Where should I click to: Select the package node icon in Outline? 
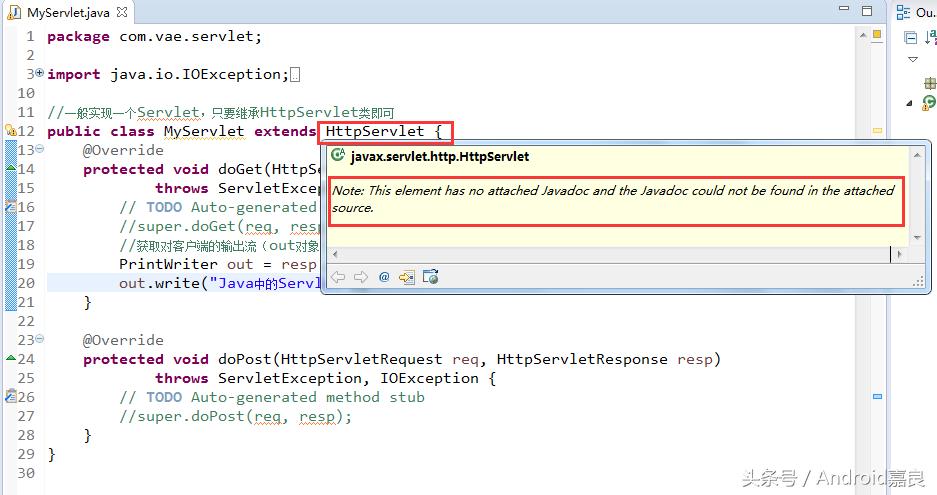(x=930, y=82)
